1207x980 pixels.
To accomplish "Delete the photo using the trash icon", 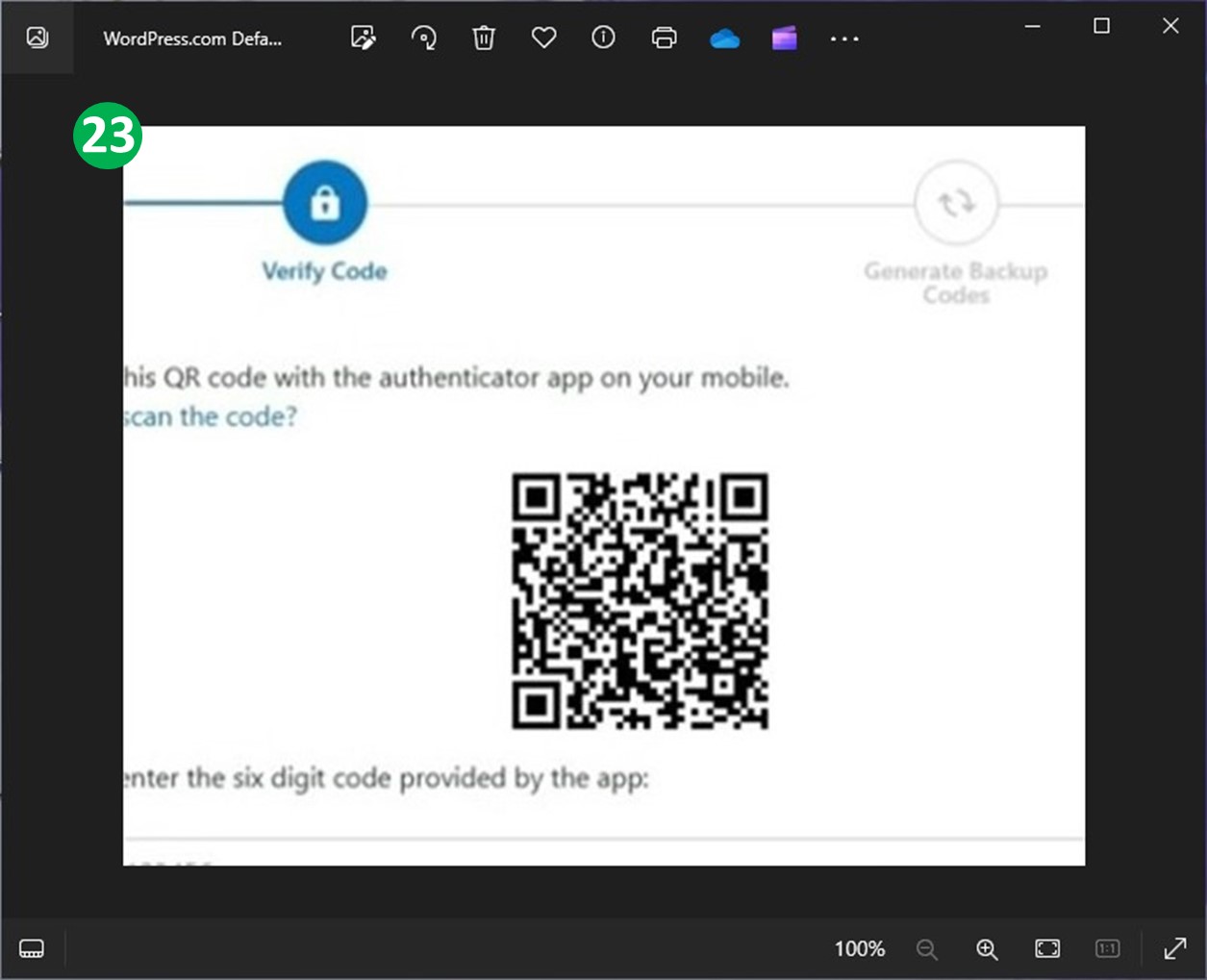I will pyautogui.click(x=484, y=38).
